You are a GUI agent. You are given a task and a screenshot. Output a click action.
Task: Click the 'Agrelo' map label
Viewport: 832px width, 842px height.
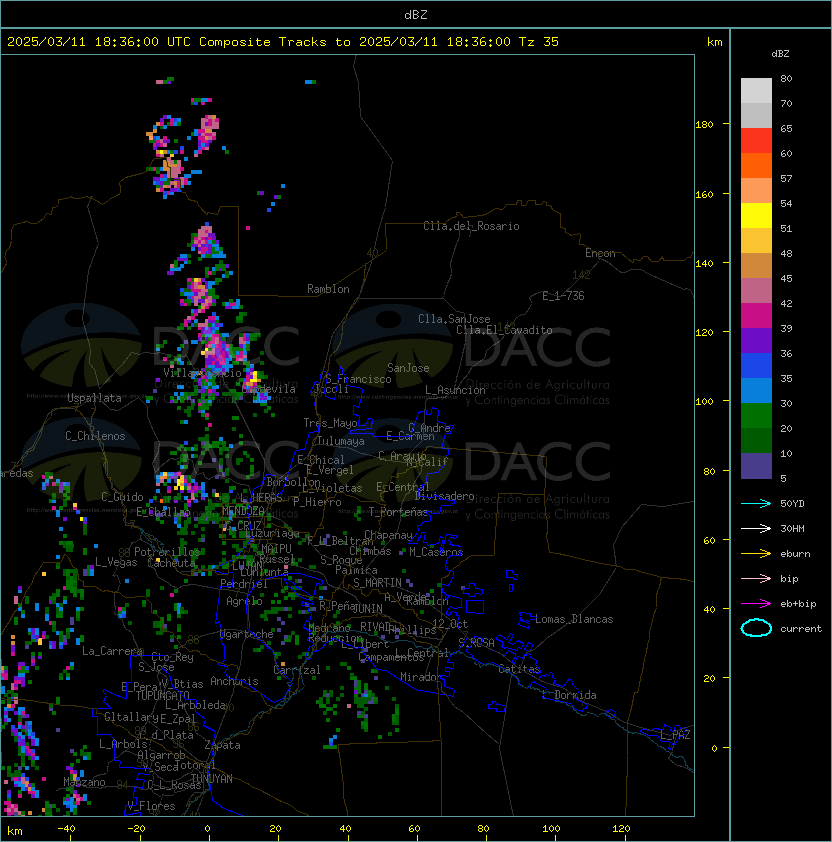(244, 601)
